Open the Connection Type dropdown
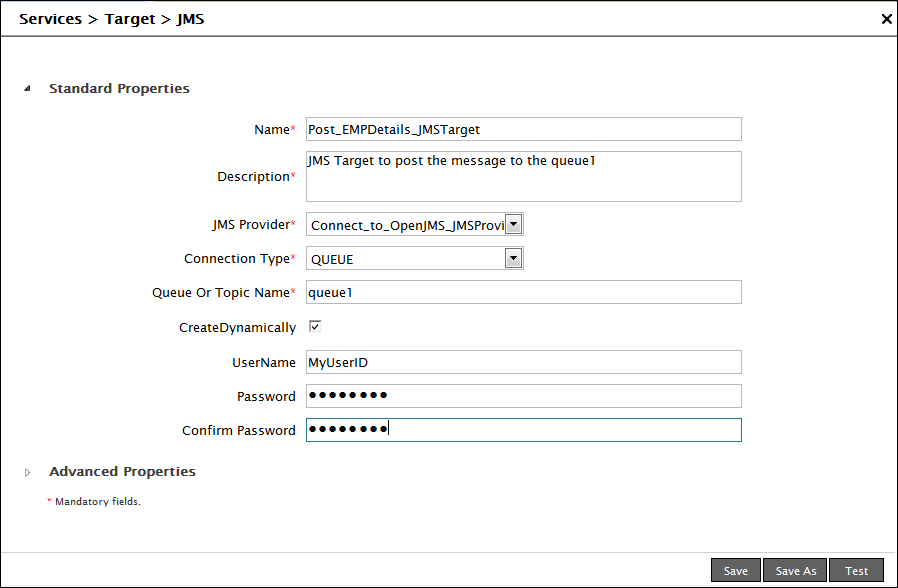Viewport: 898px width, 588px height. point(513,259)
